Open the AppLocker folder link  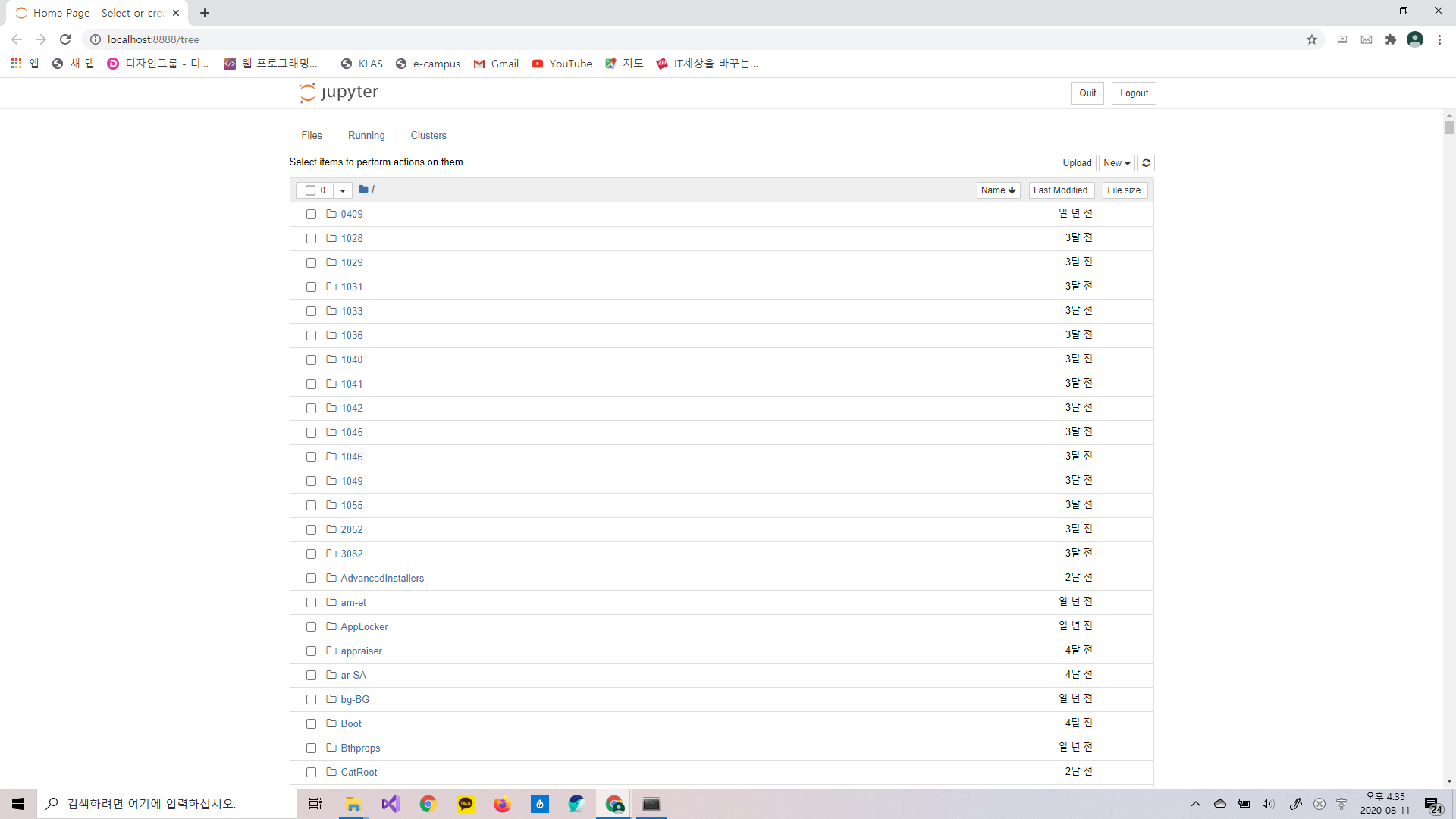pos(364,626)
